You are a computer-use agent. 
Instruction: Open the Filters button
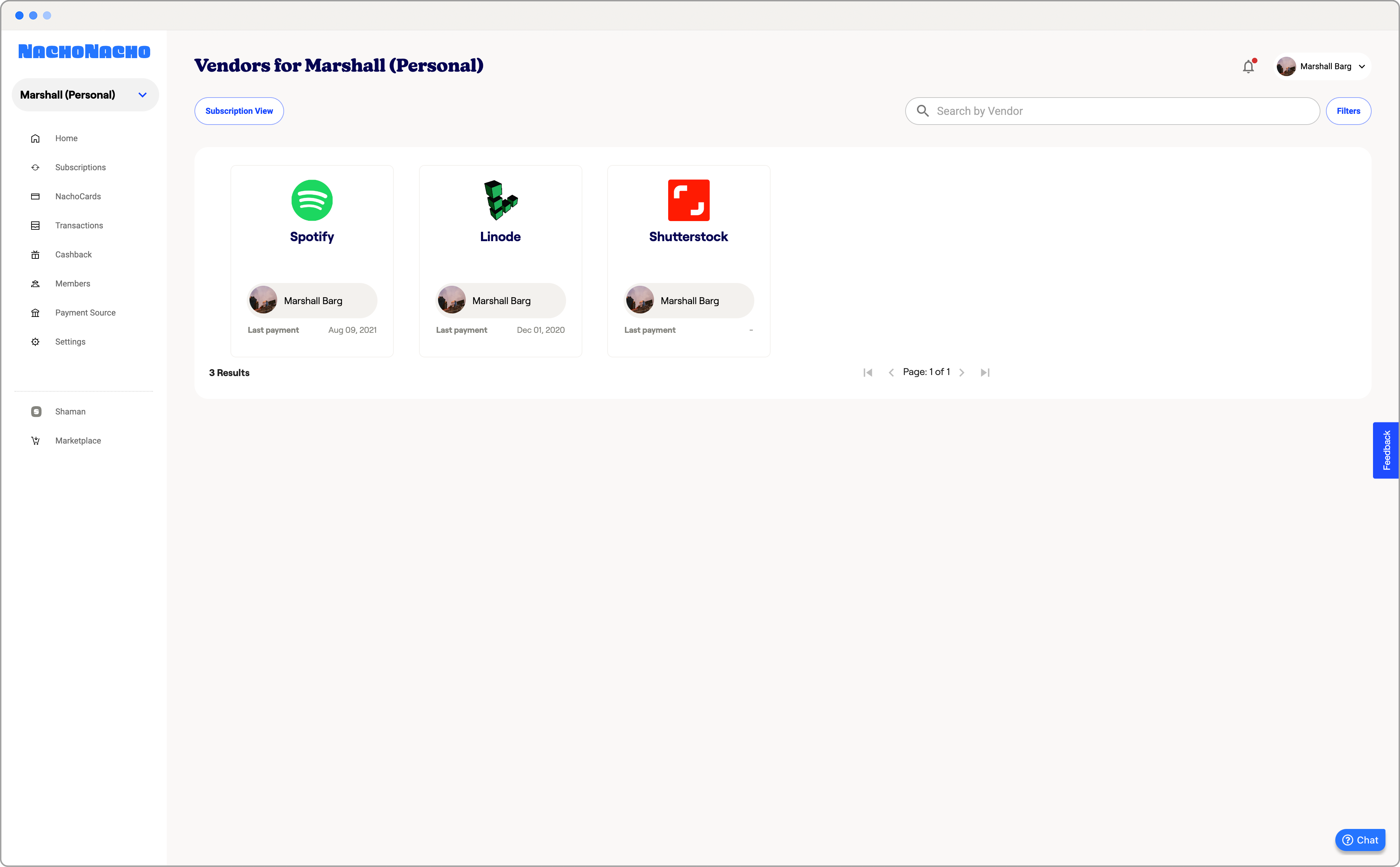click(1348, 111)
